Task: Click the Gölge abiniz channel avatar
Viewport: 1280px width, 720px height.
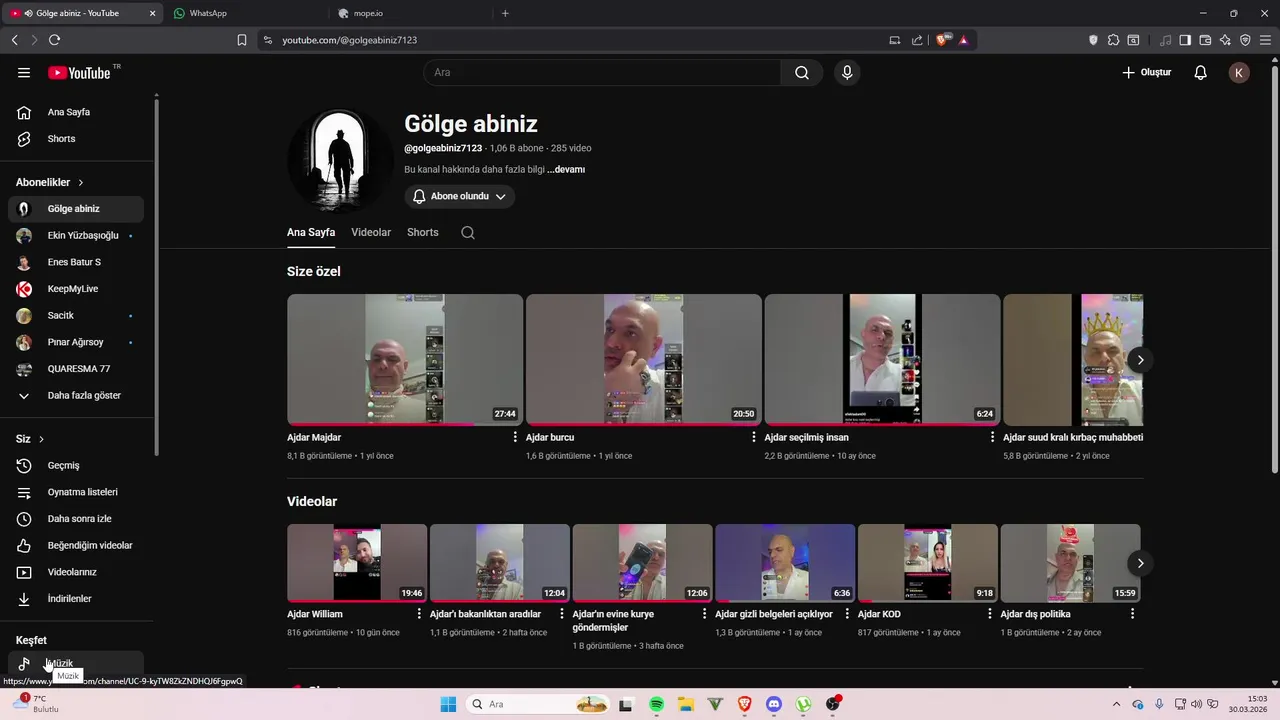Action: click(341, 161)
